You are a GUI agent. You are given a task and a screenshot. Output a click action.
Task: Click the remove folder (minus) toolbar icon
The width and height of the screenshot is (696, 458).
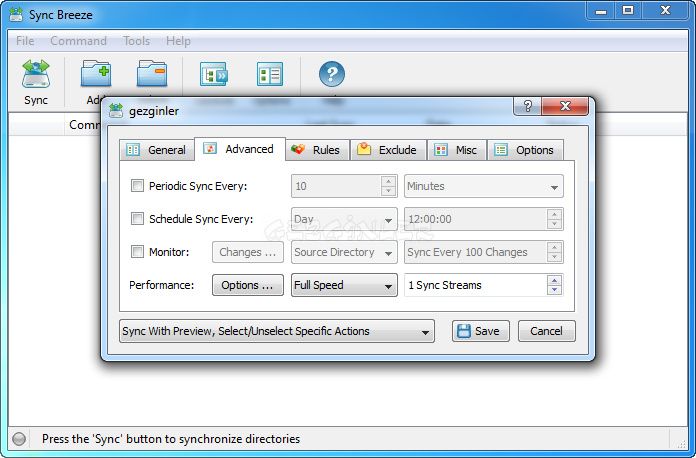pos(152,74)
